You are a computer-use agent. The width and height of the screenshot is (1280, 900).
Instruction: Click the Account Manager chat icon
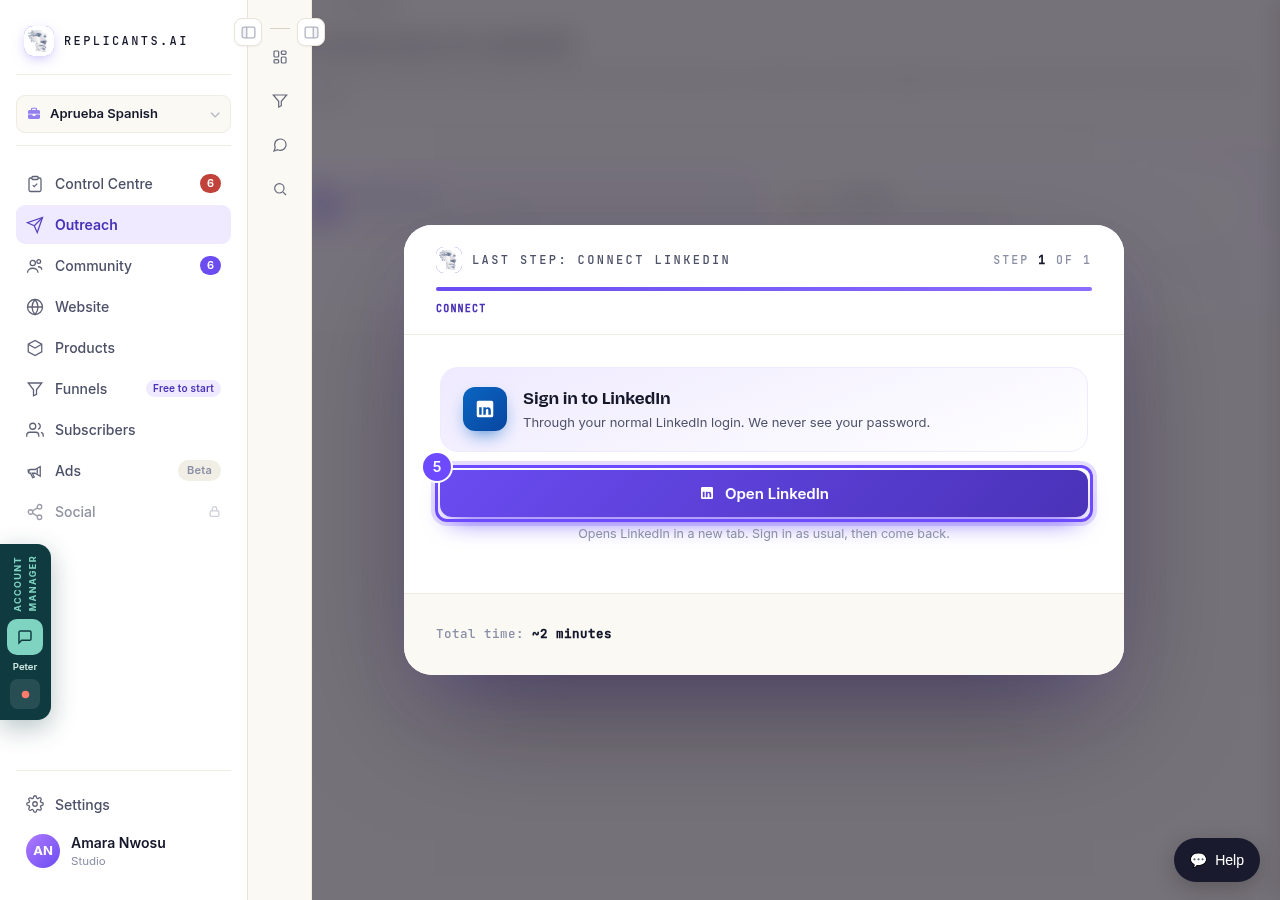click(25, 637)
